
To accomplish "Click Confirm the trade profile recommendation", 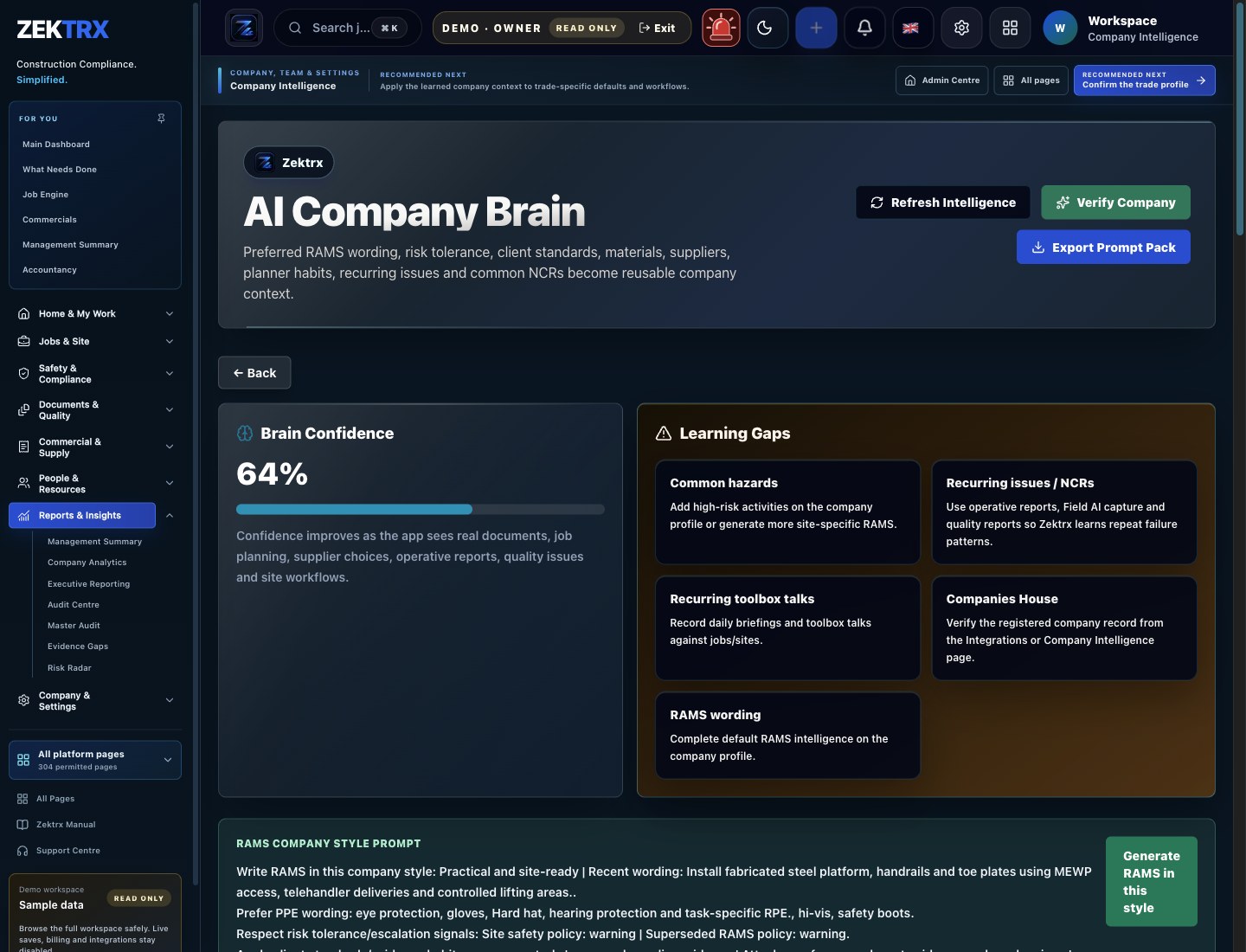I will pos(1144,80).
